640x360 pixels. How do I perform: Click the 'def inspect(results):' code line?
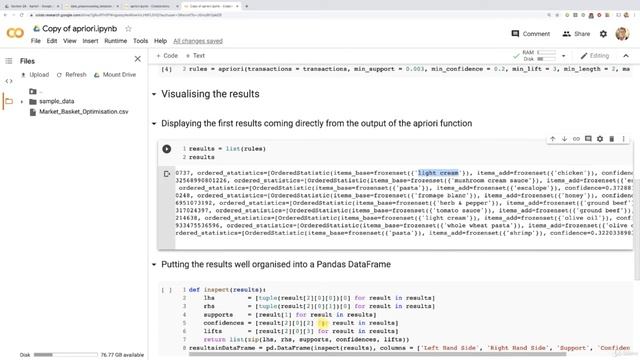click(227, 290)
